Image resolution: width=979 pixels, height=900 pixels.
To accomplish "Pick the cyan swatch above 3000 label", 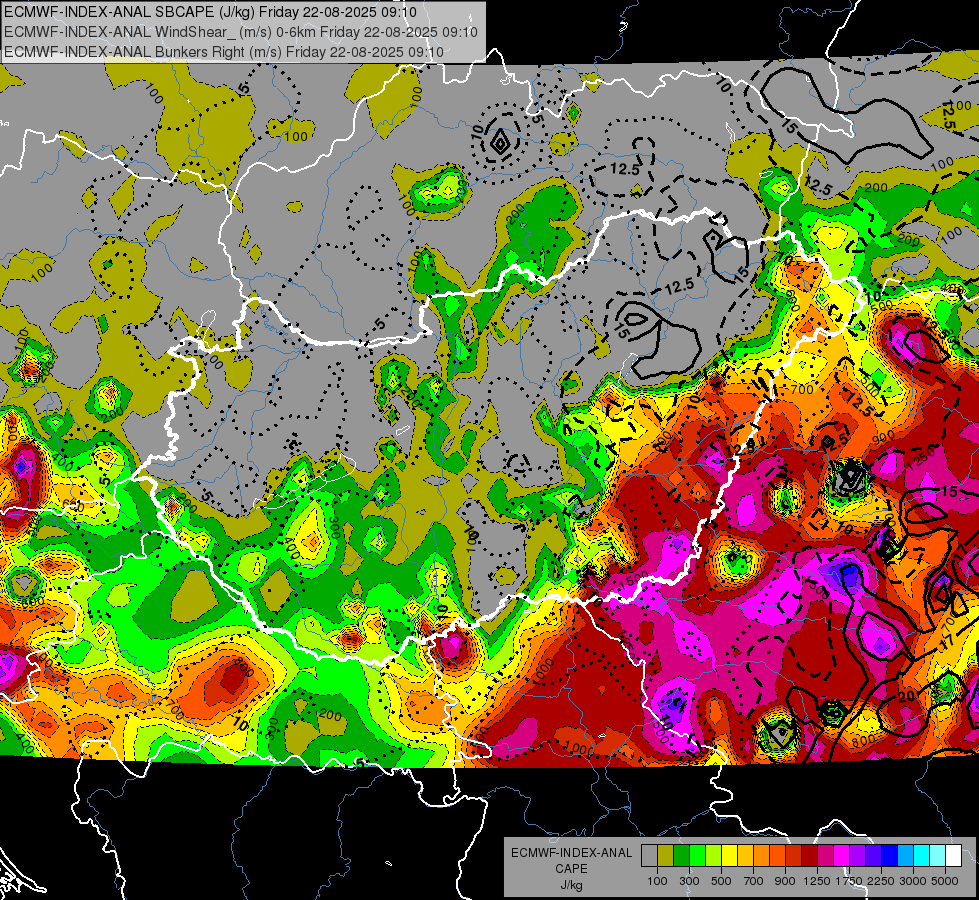I will (922, 856).
